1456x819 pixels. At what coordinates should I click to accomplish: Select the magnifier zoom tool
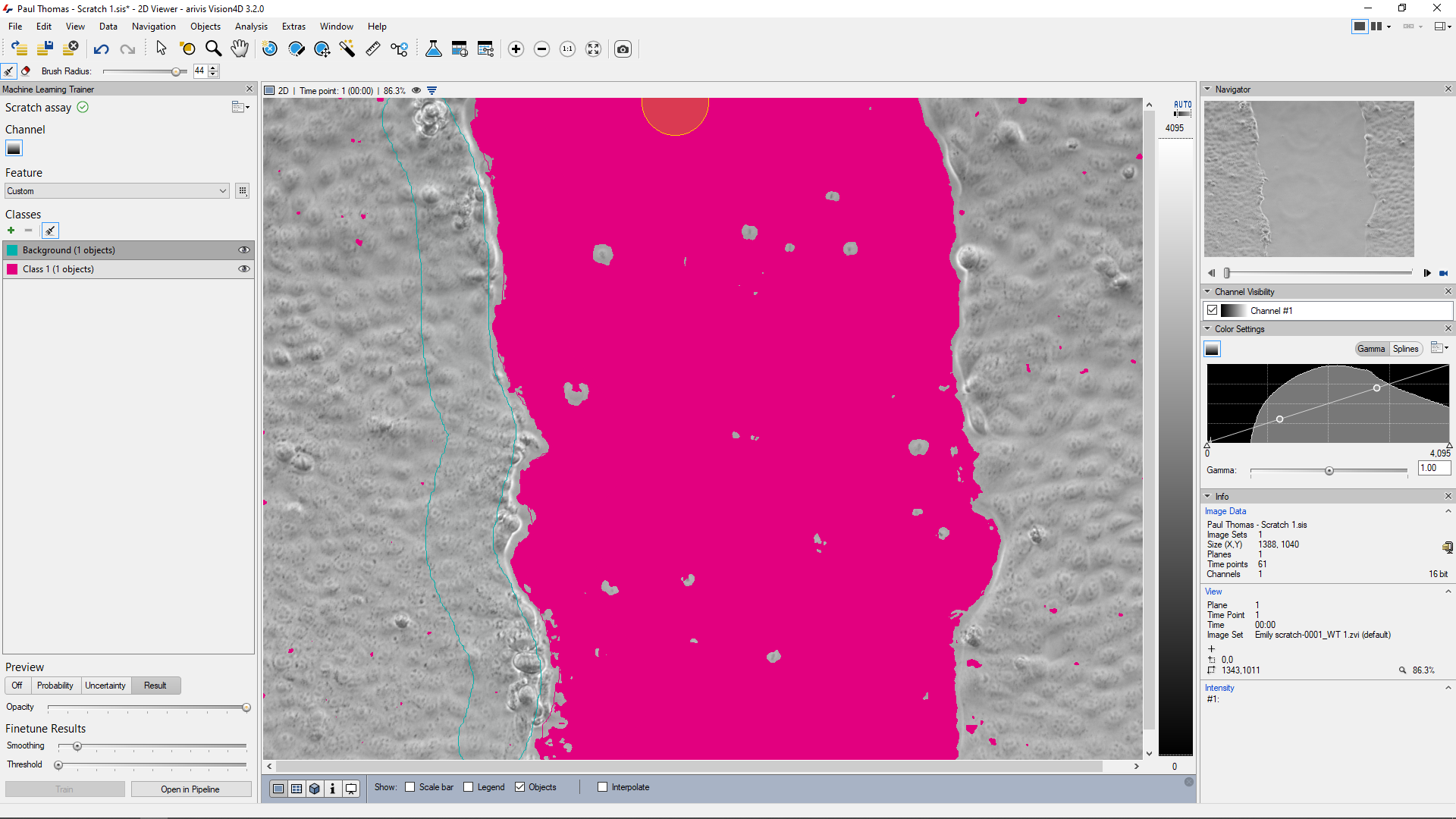click(x=214, y=49)
